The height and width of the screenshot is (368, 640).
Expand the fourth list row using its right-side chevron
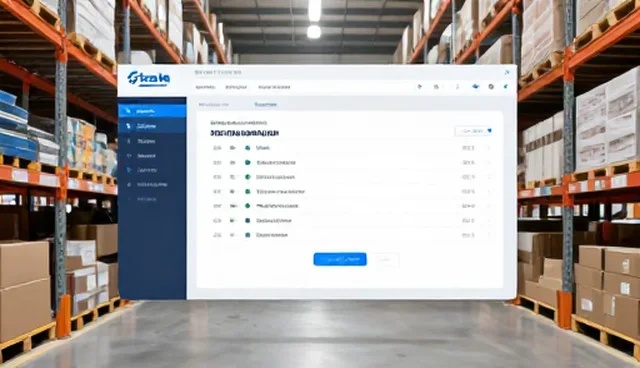(x=488, y=192)
